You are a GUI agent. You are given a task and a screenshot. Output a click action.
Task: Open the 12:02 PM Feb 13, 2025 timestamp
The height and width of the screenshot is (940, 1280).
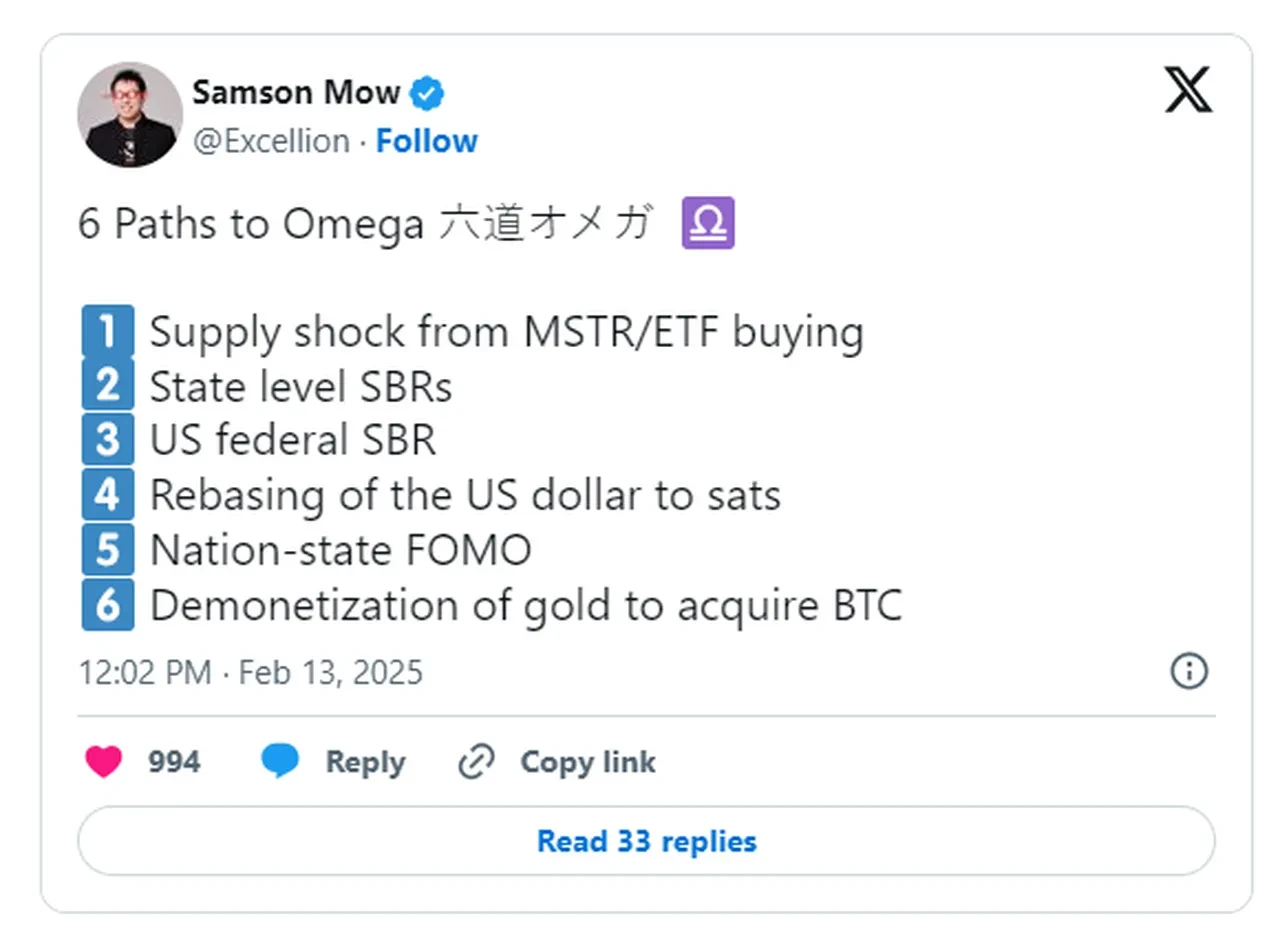click(251, 672)
